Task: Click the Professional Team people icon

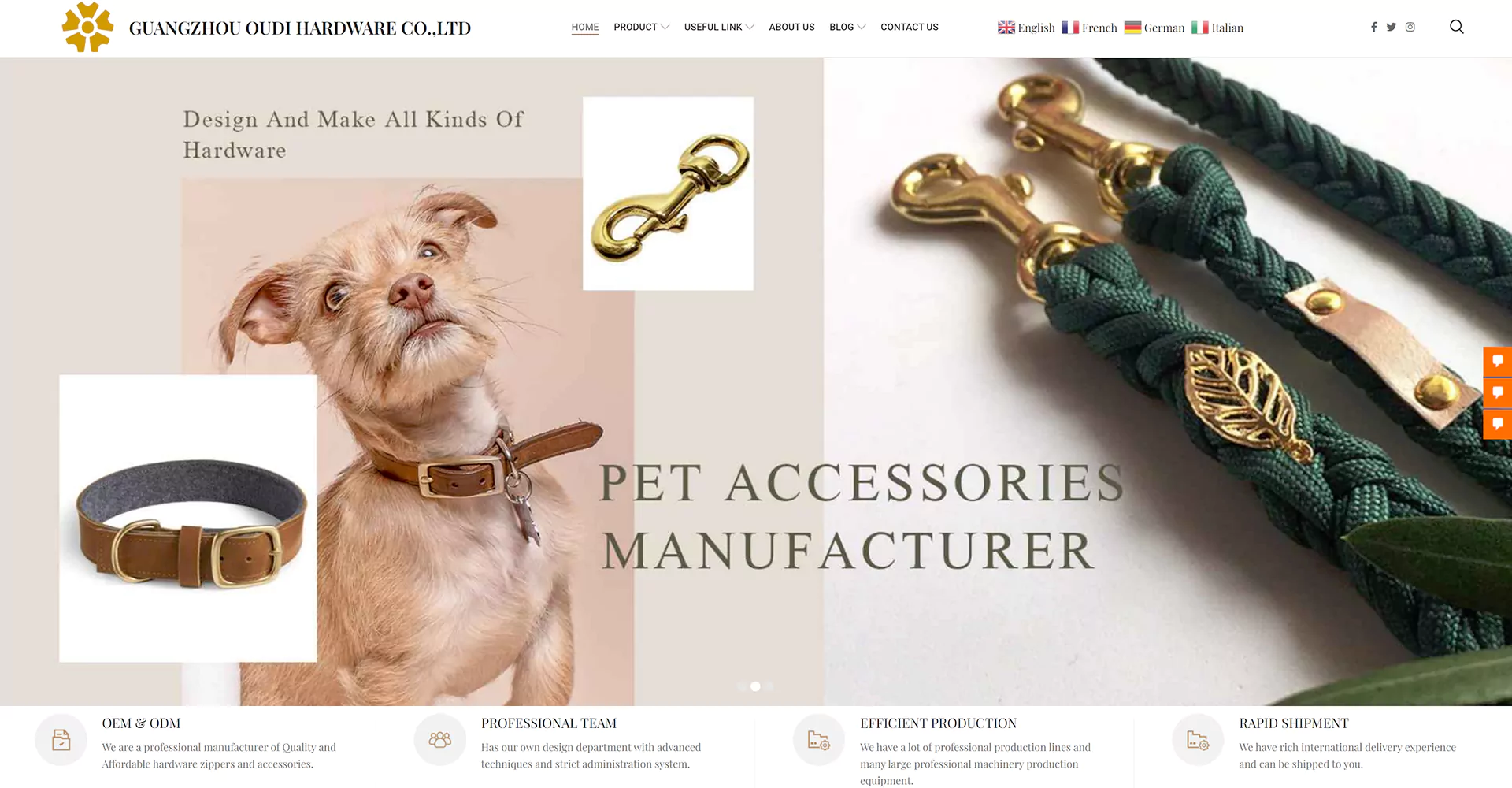Action: tap(439, 740)
